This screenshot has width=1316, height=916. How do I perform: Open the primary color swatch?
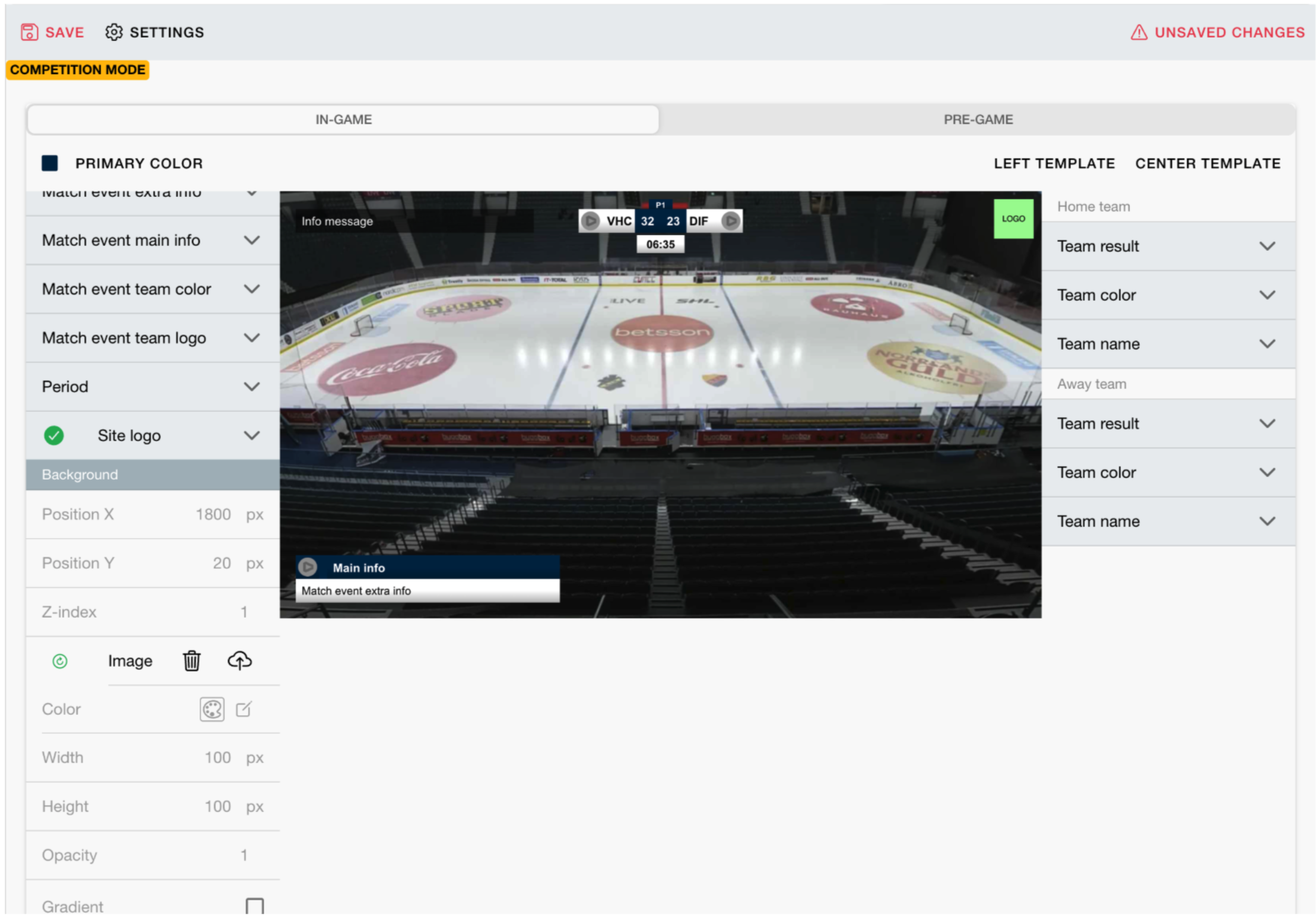[x=50, y=163]
